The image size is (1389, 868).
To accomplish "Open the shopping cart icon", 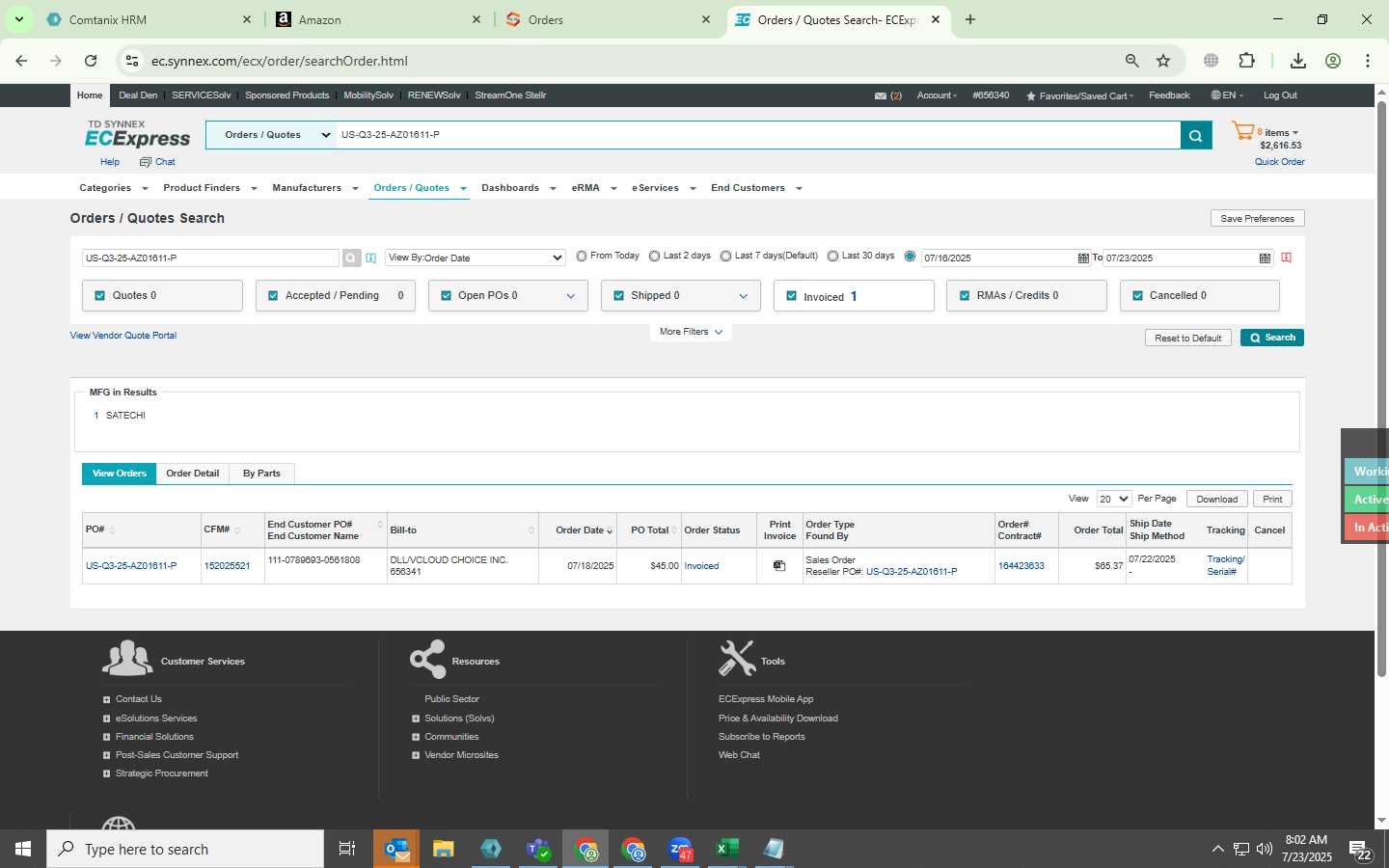I will 1242,132.
